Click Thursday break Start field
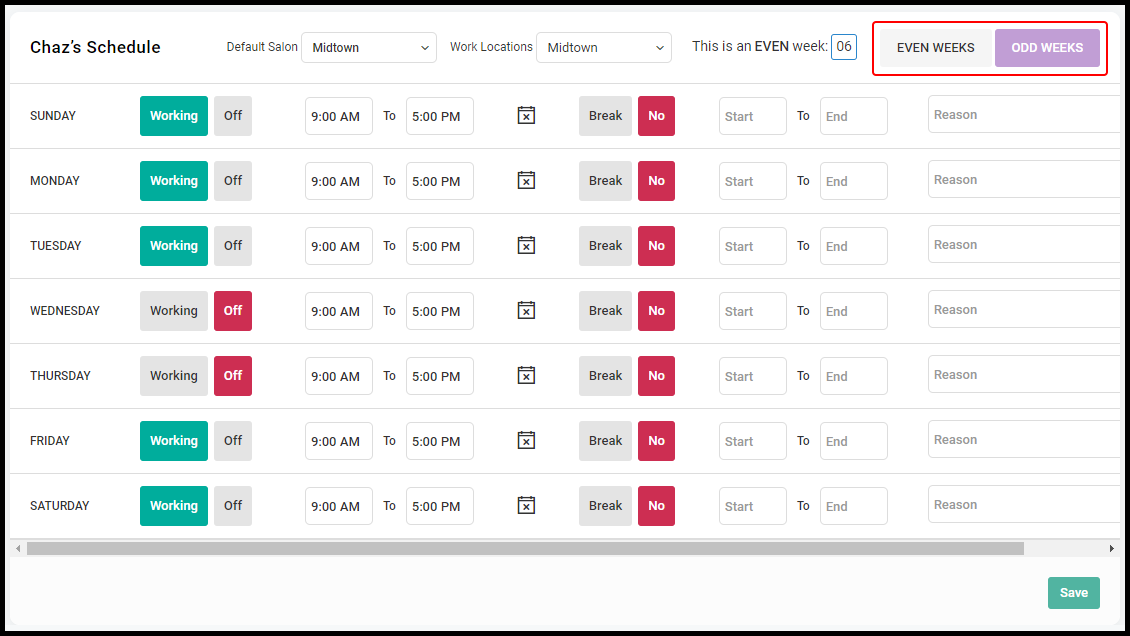The image size is (1130, 636). (752, 376)
